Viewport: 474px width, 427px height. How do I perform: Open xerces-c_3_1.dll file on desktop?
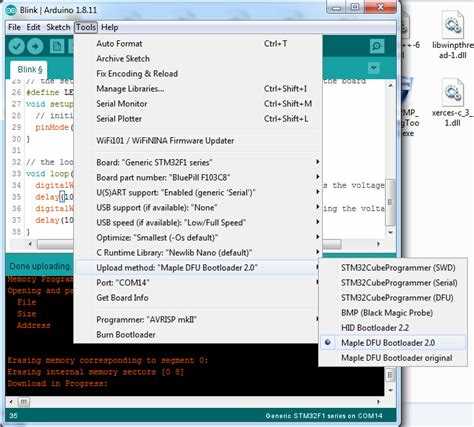coord(453,103)
